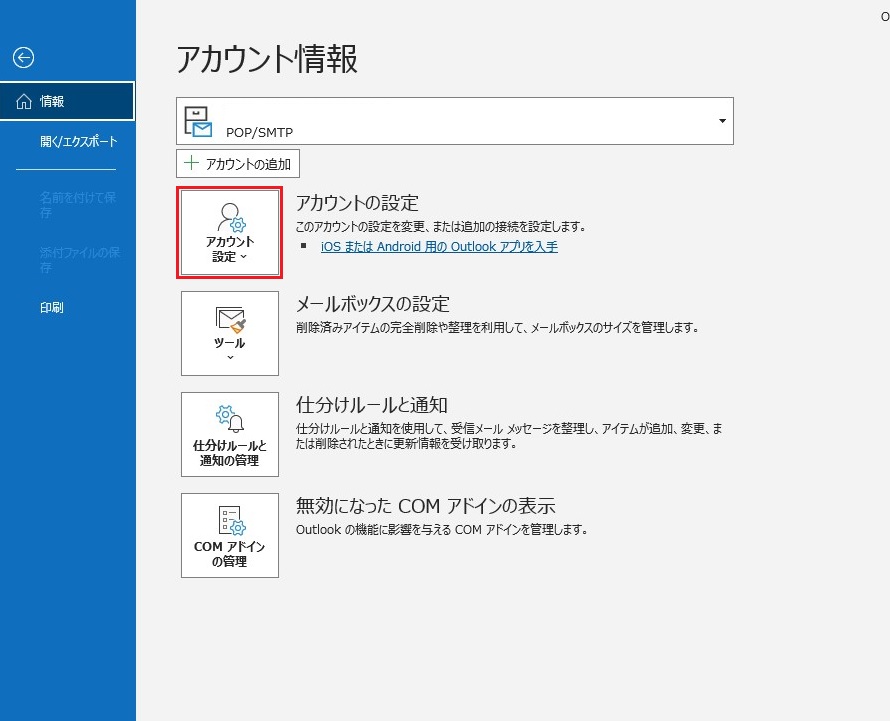Select 印刷 in the left sidebar
The height and width of the screenshot is (721, 890).
click(52, 308)
